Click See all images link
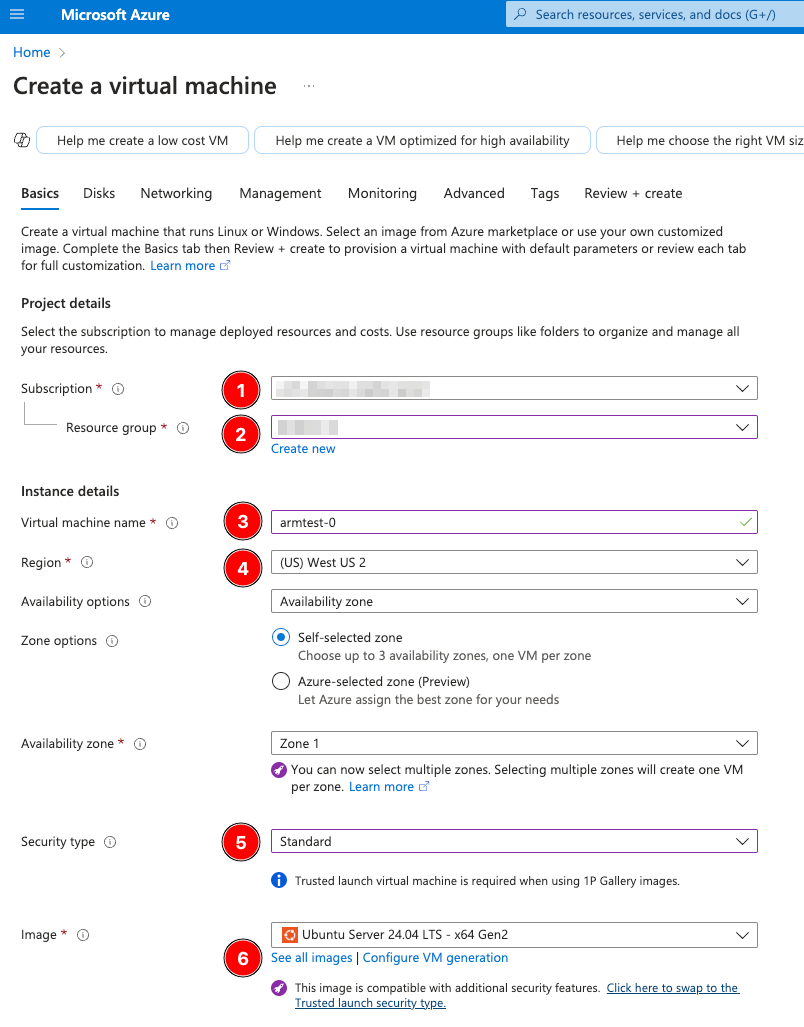804x1027 pixels. click(312, 958)
